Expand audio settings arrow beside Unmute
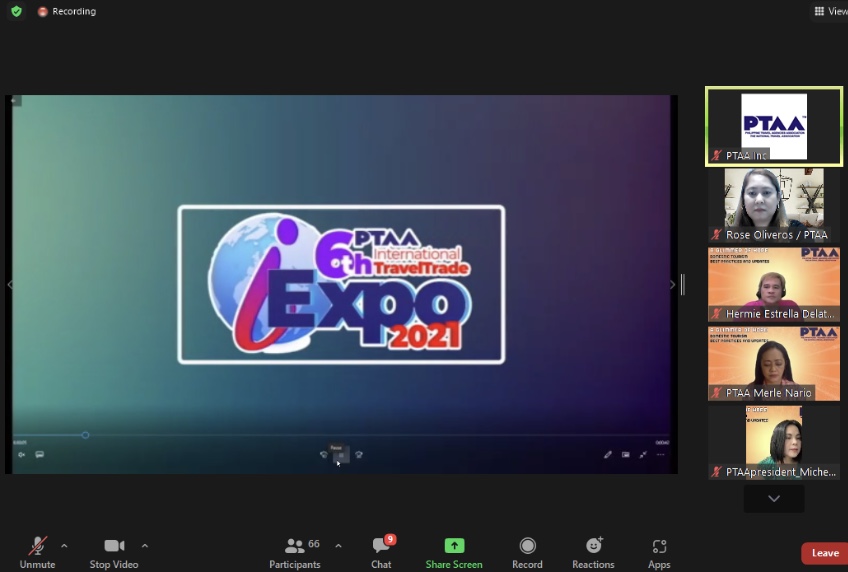This screenshot has height=572, width=848. pyautogui.click(x=64, y=546)
